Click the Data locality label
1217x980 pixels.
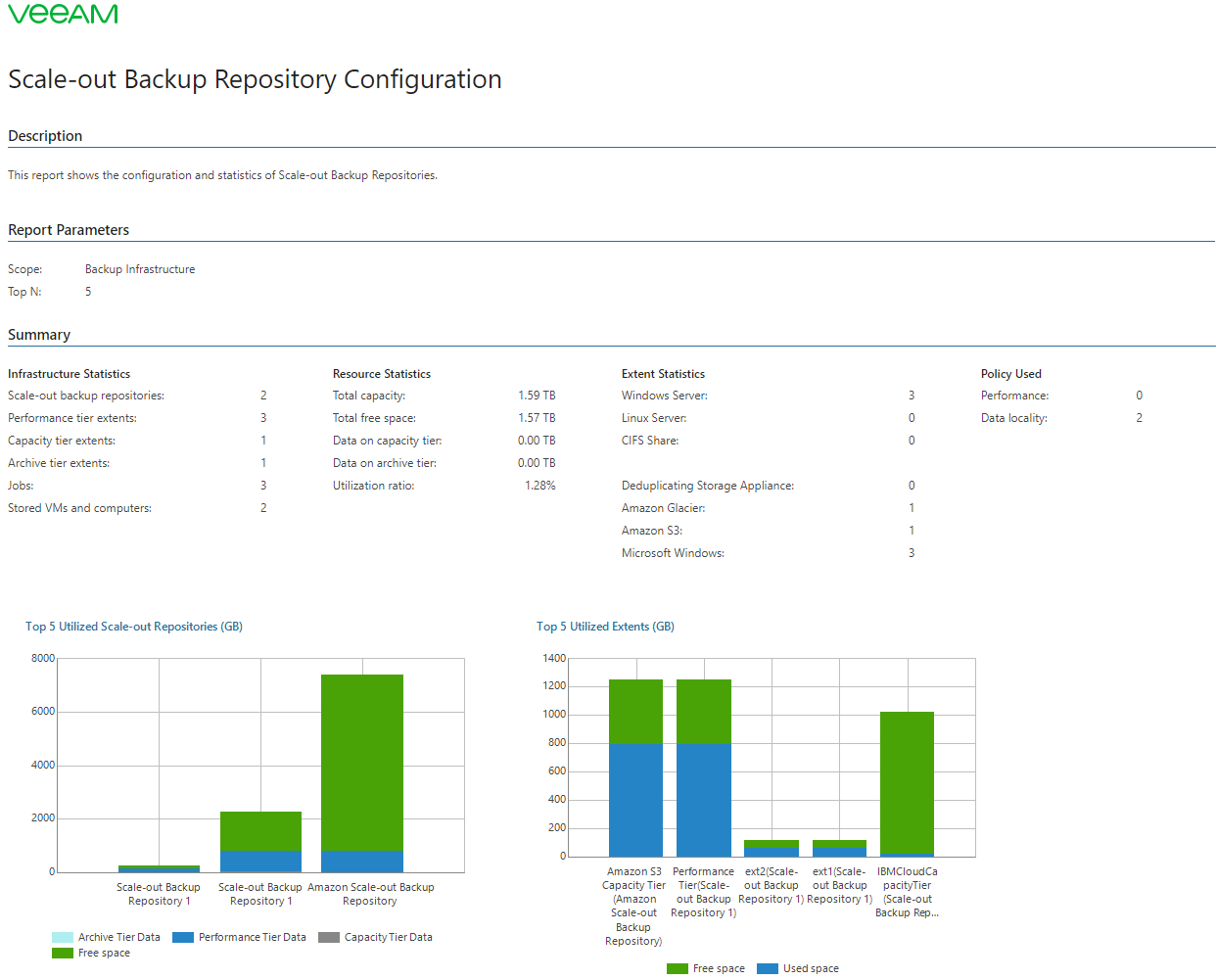tap(1014, 418)
